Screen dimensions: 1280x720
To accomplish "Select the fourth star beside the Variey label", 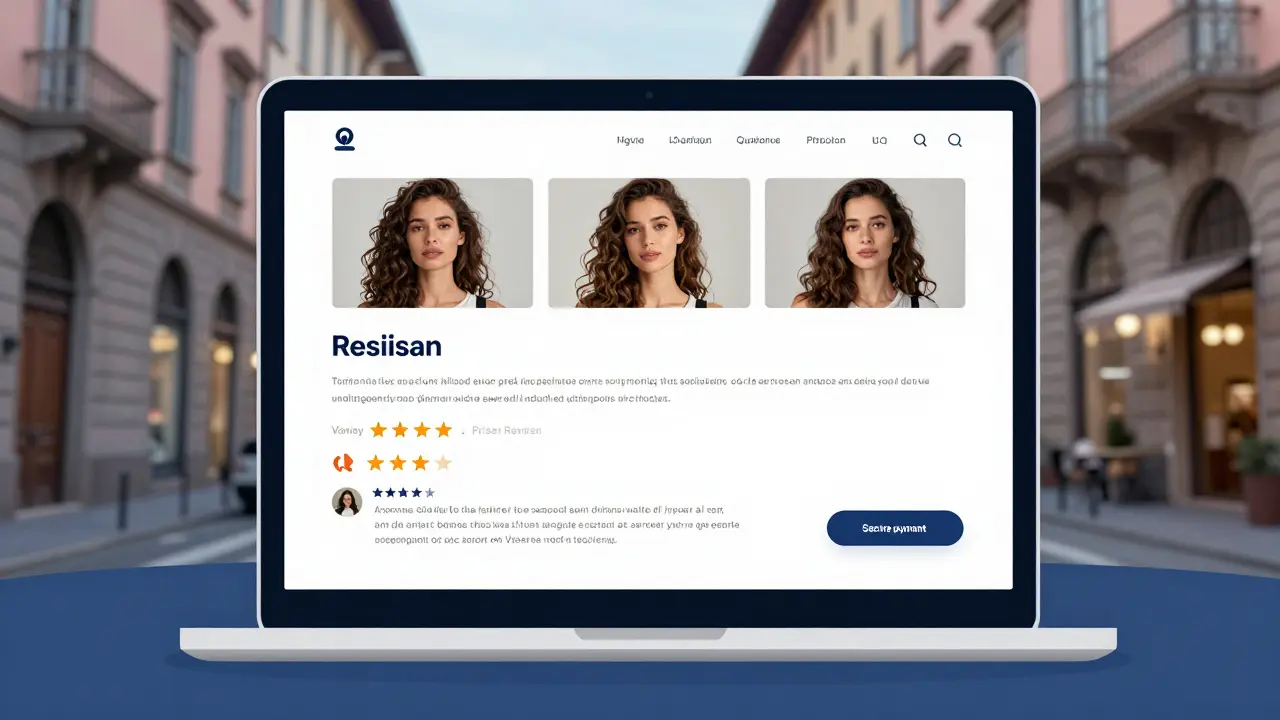I will pos(443,430).
